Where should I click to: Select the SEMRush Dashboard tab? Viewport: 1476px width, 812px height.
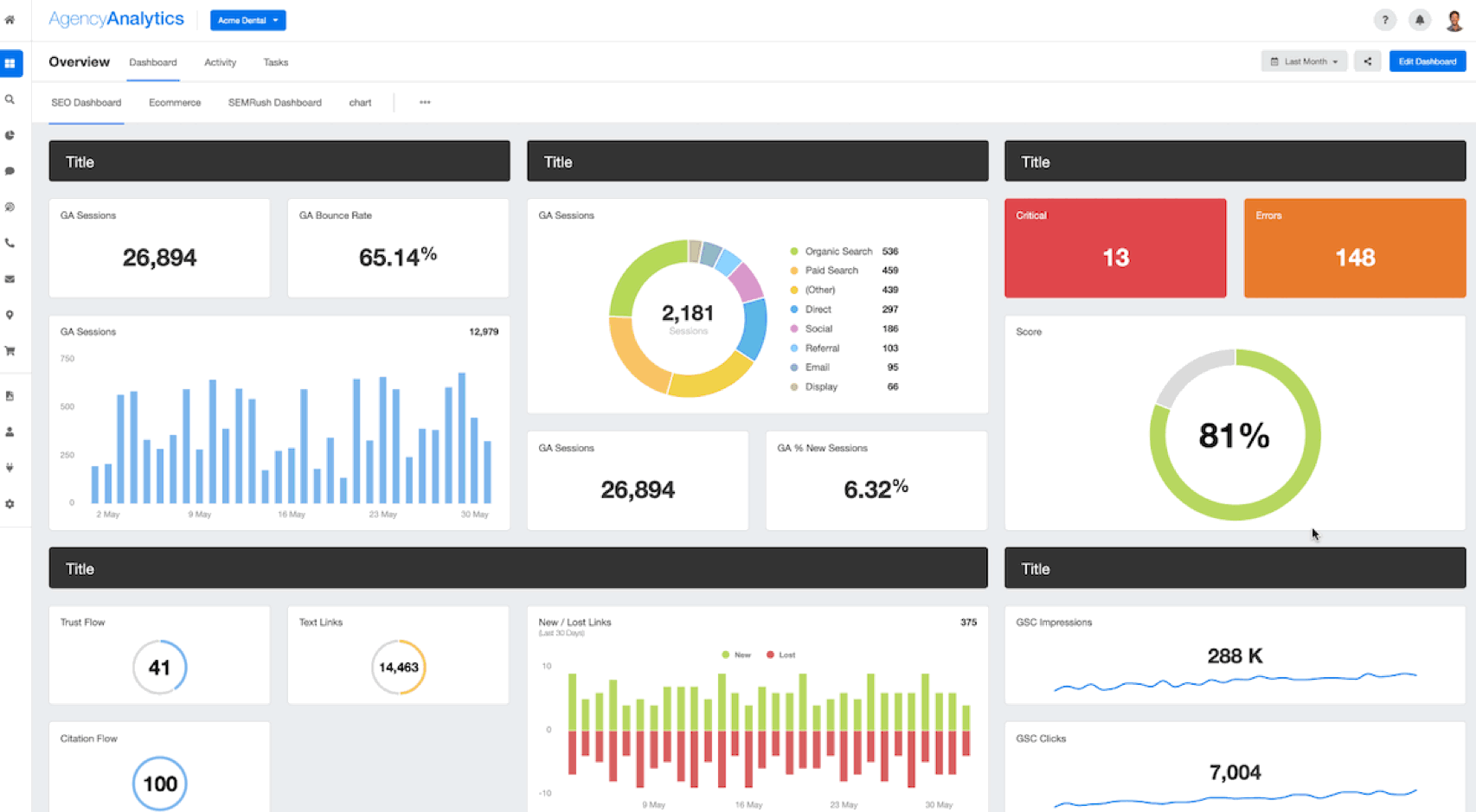tap(274, 102)
